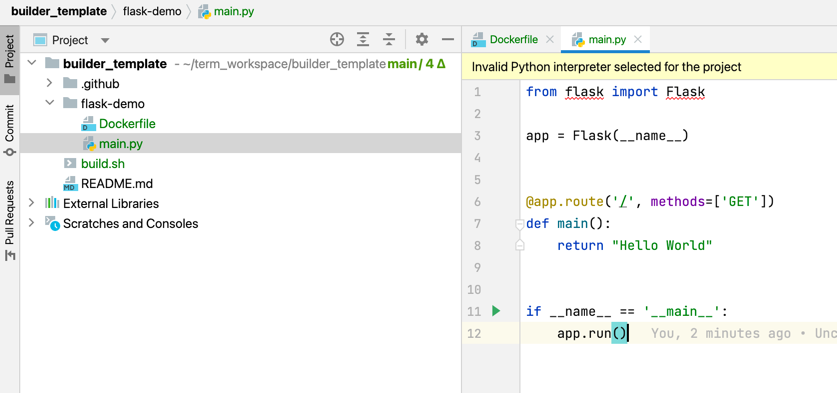Click the '__main__' string on line 11
Screen dimensions: 837x393
[682, 311]
